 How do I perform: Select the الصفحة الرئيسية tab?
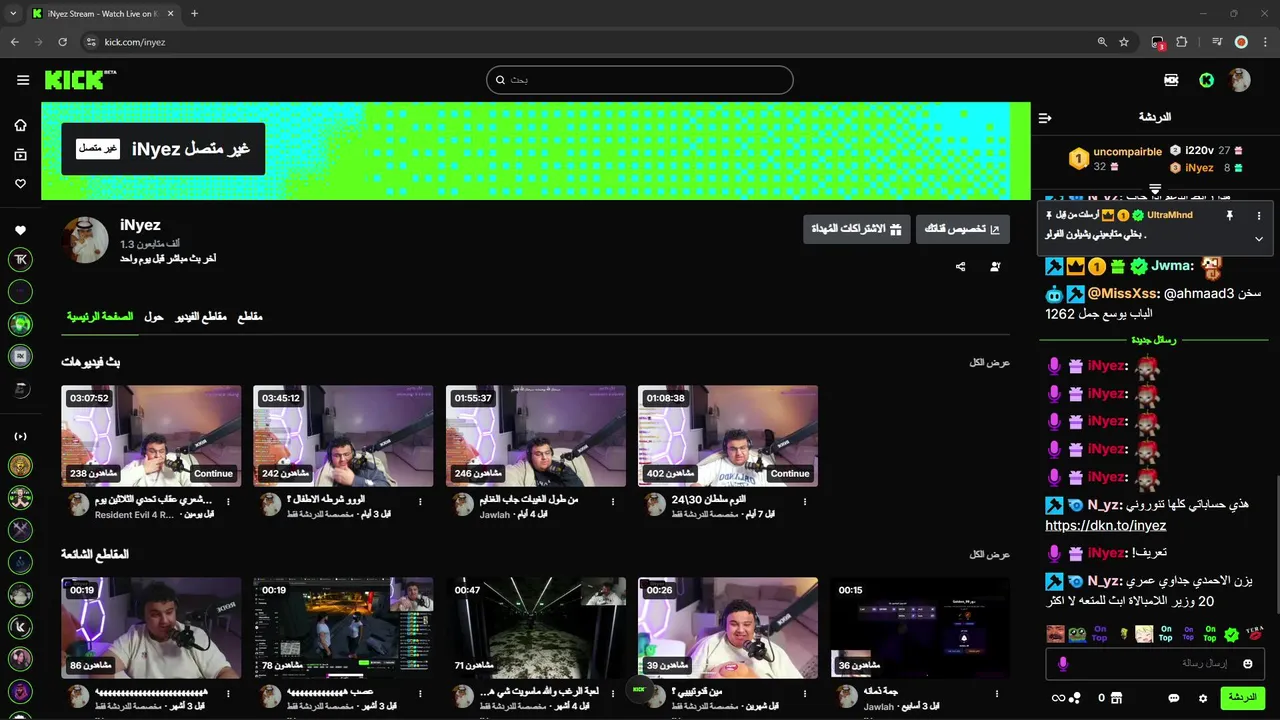tap(100, 317)
